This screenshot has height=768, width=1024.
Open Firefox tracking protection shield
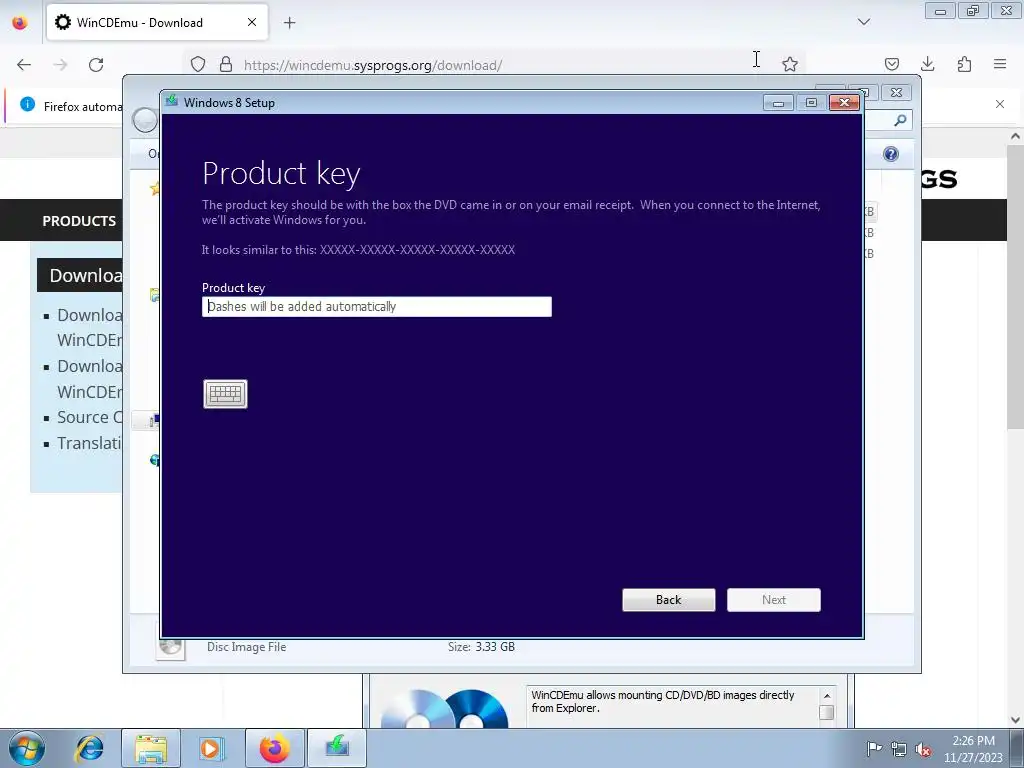point(198,65)
